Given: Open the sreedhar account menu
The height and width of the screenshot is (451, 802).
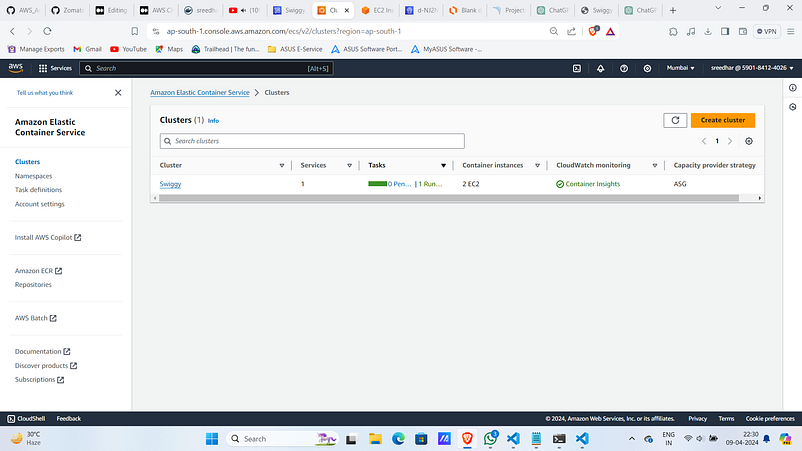Looking at the screenshot, I should pos(752,68).
